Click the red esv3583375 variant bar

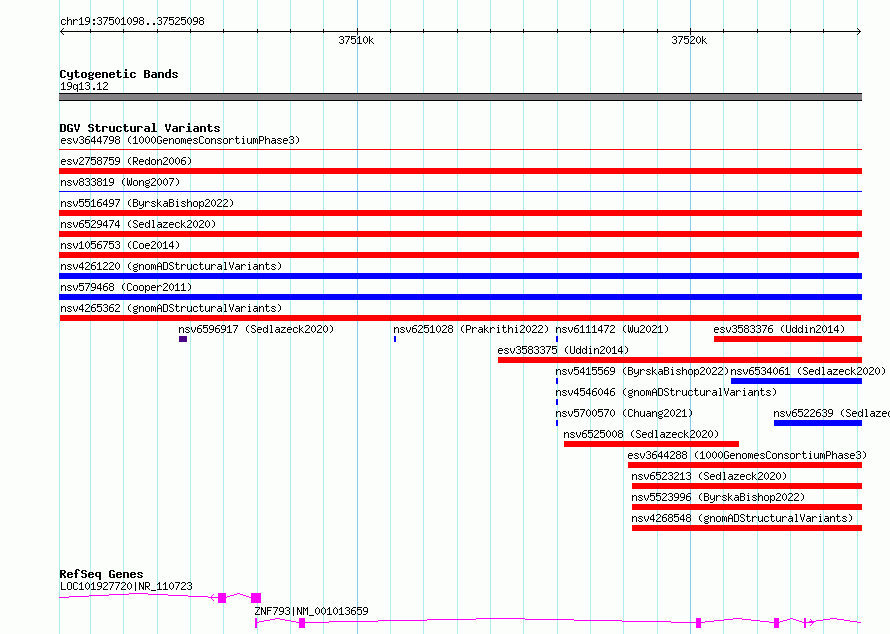coord(680,360)
